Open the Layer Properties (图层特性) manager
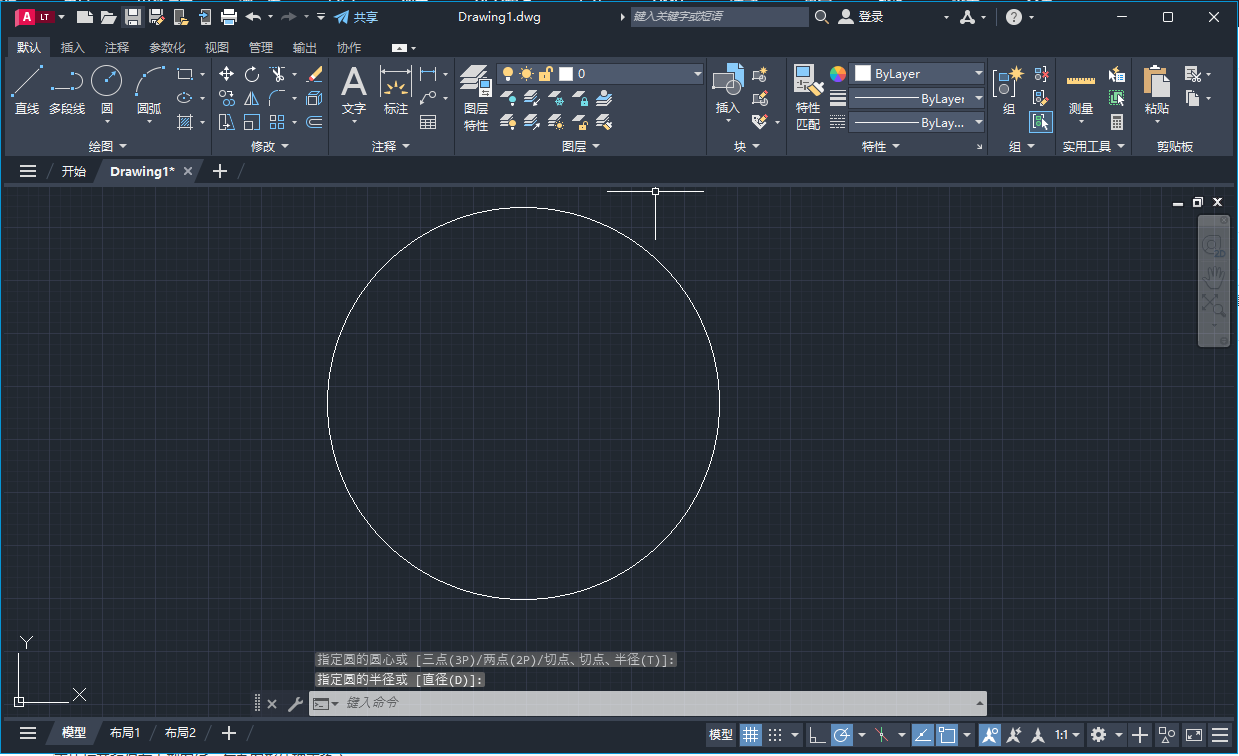The width and height of the screenshot is (1239, 756). tap(475, 88)
